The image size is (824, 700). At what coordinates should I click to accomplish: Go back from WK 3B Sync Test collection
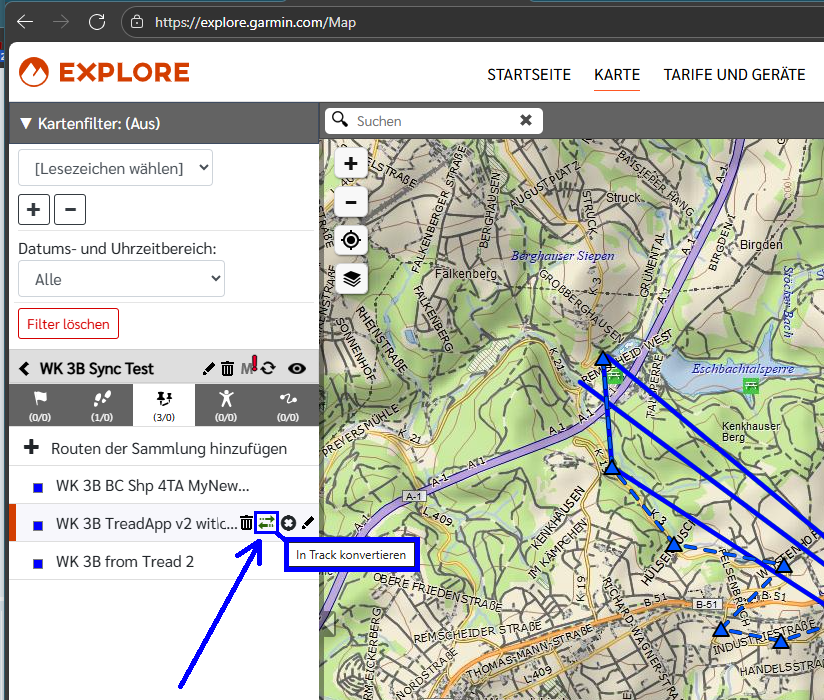click(x=24, y=368)
